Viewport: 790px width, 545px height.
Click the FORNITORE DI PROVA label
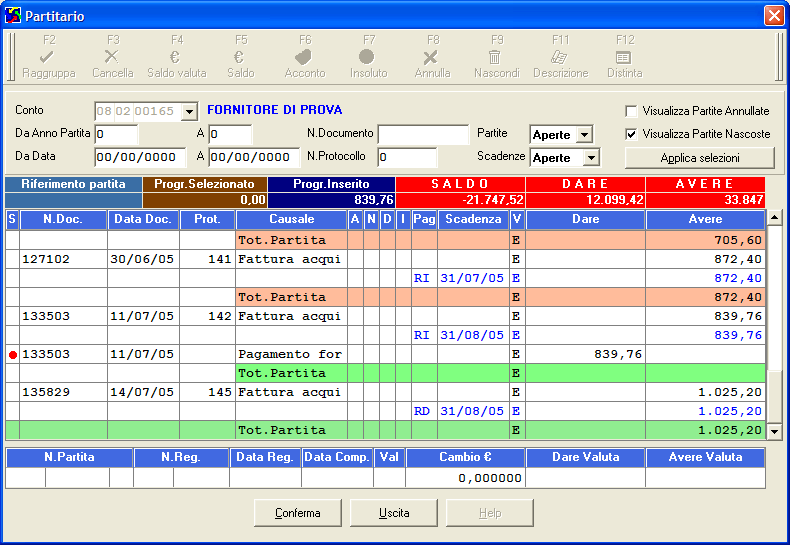pos(275,110)
